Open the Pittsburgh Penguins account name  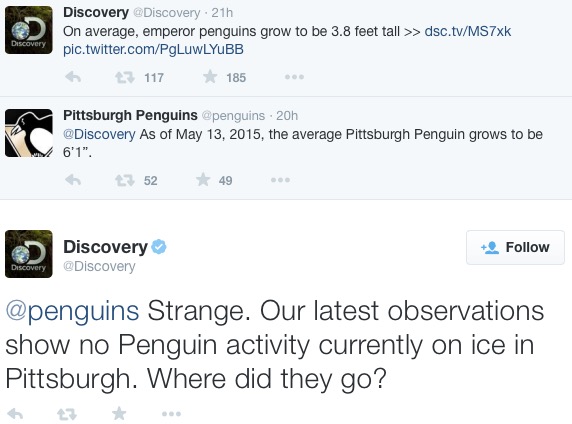tap(130, 115)
